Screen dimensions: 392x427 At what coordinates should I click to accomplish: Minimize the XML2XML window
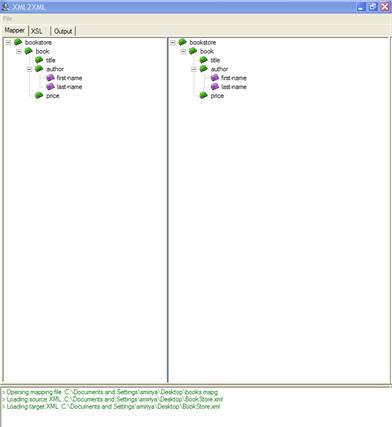pyautogui.click(x=361, y=7)
